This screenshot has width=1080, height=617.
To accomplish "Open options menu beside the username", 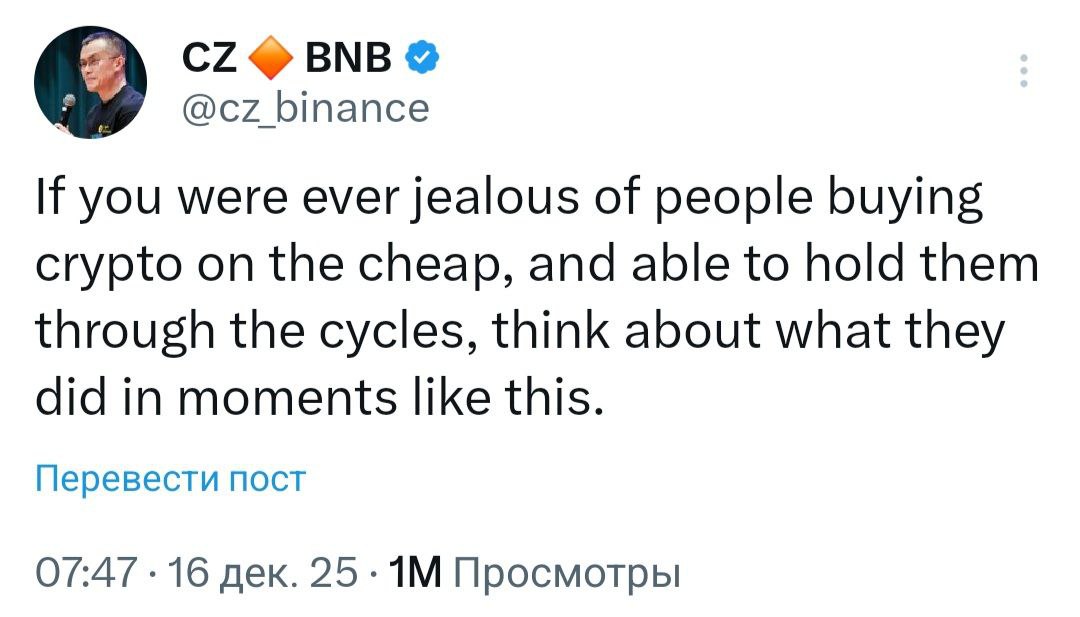I will tap(1023, 68).
